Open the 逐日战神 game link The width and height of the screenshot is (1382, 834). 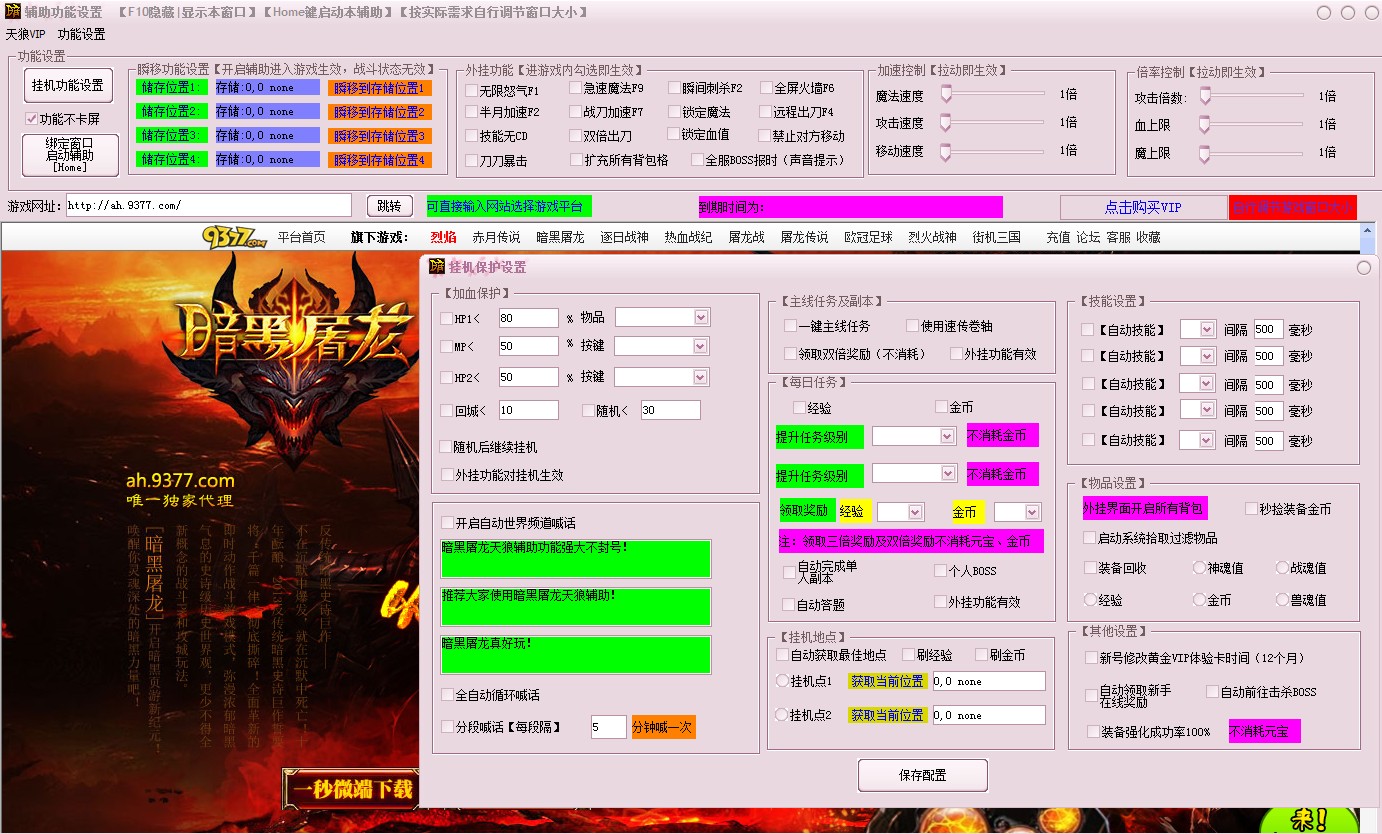click(x=624, y=237)
